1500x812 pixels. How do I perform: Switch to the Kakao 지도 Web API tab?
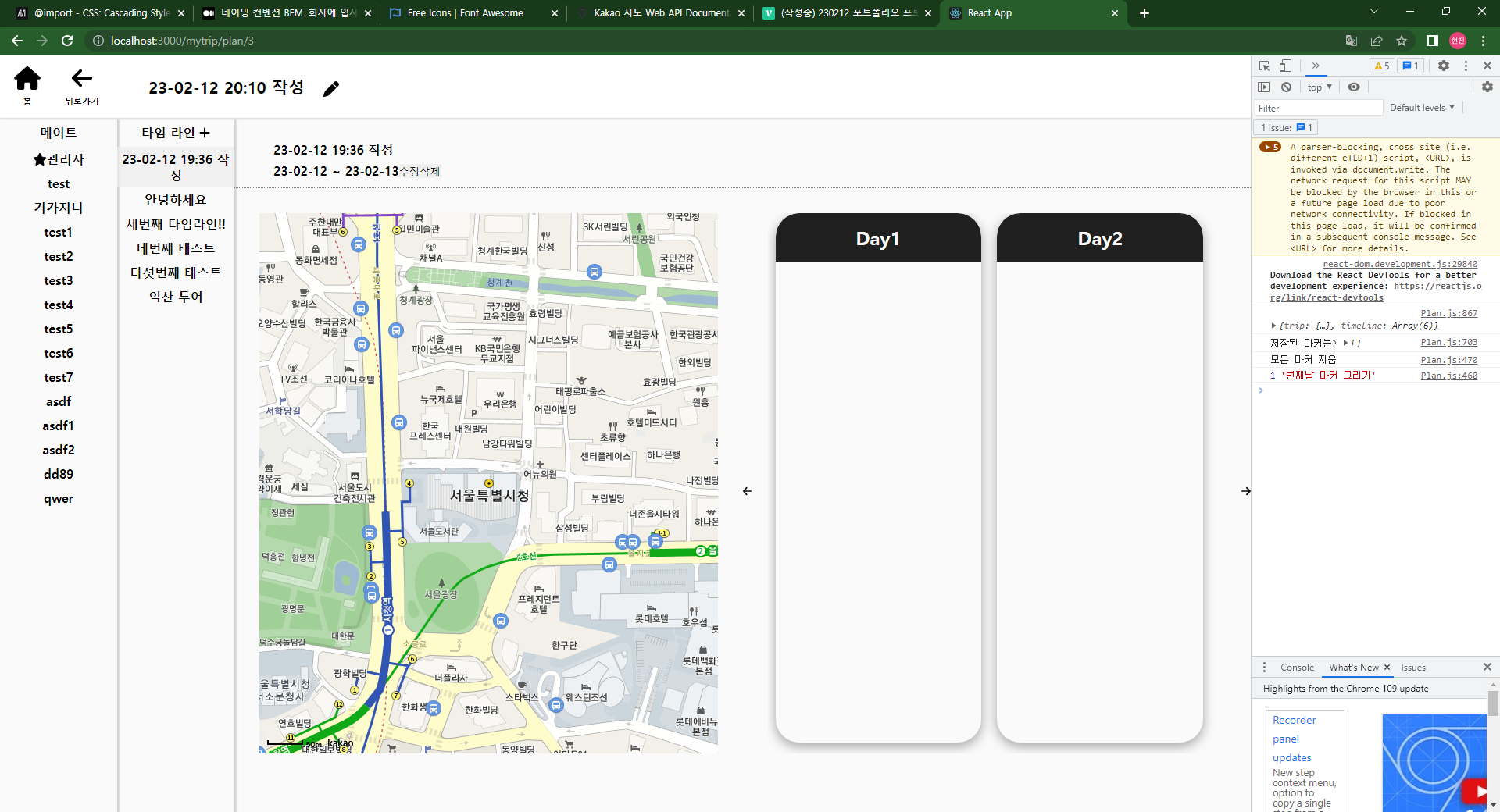pyautogui.click(x=660, y=13)
